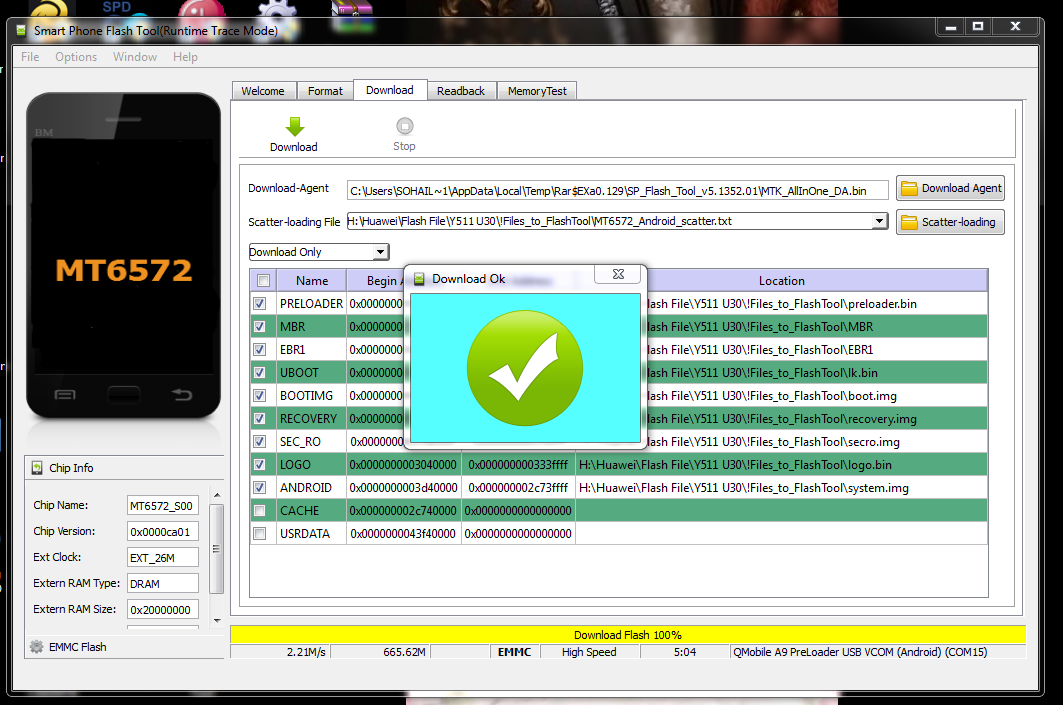Uncheck the LOGO checkbox
Viewport: 1063px width, 705px height.
click(260, 465)
